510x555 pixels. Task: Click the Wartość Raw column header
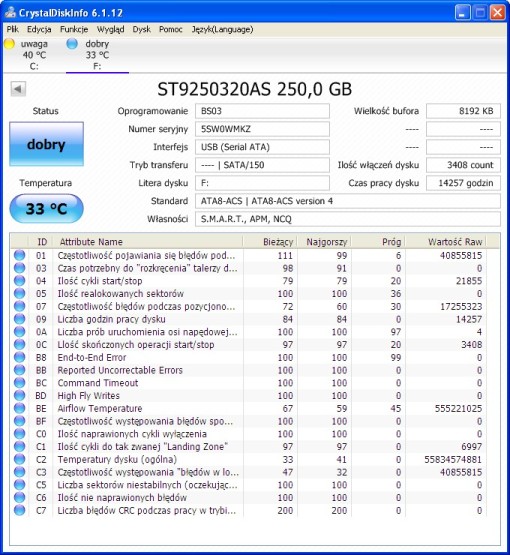446,242
